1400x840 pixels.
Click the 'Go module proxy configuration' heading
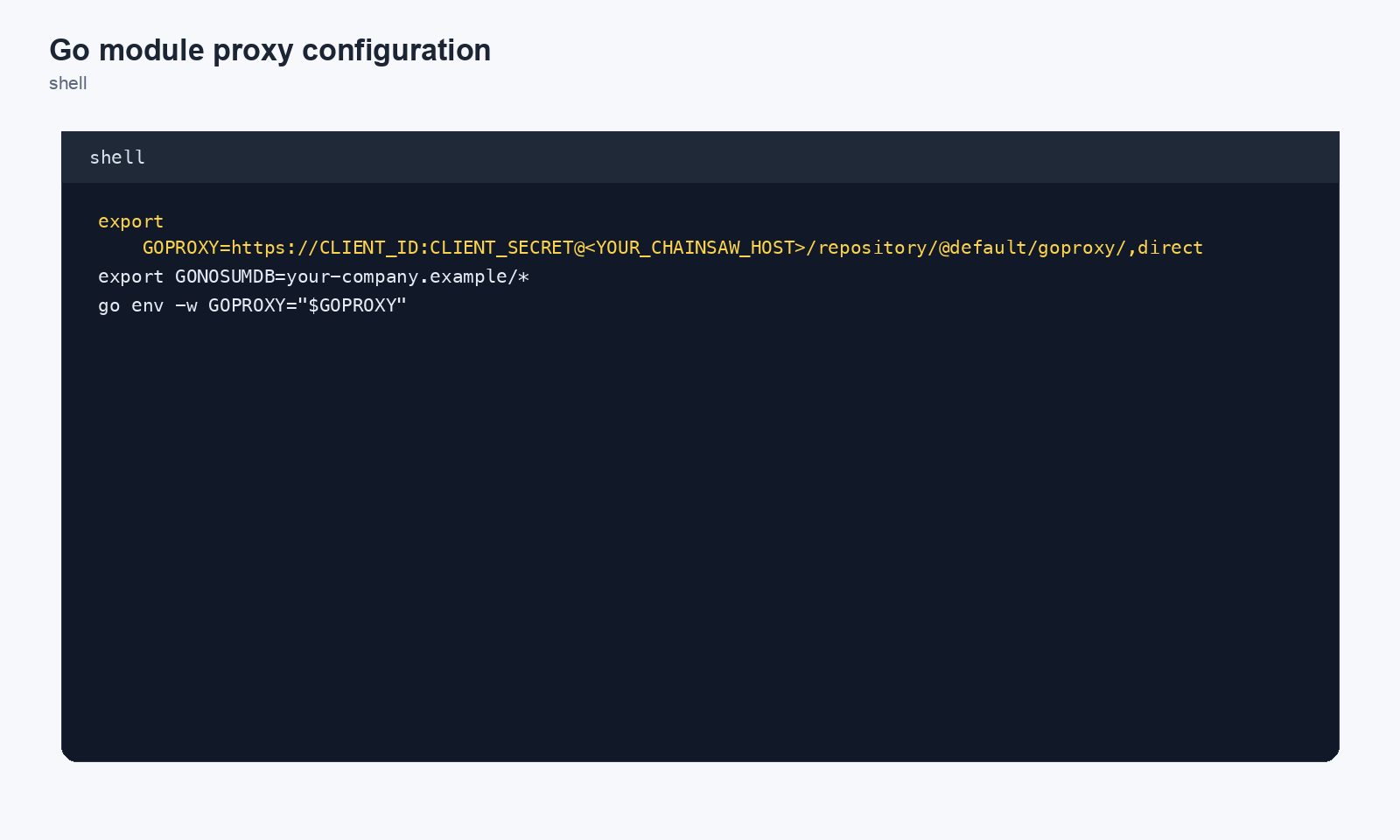(269, 51)
